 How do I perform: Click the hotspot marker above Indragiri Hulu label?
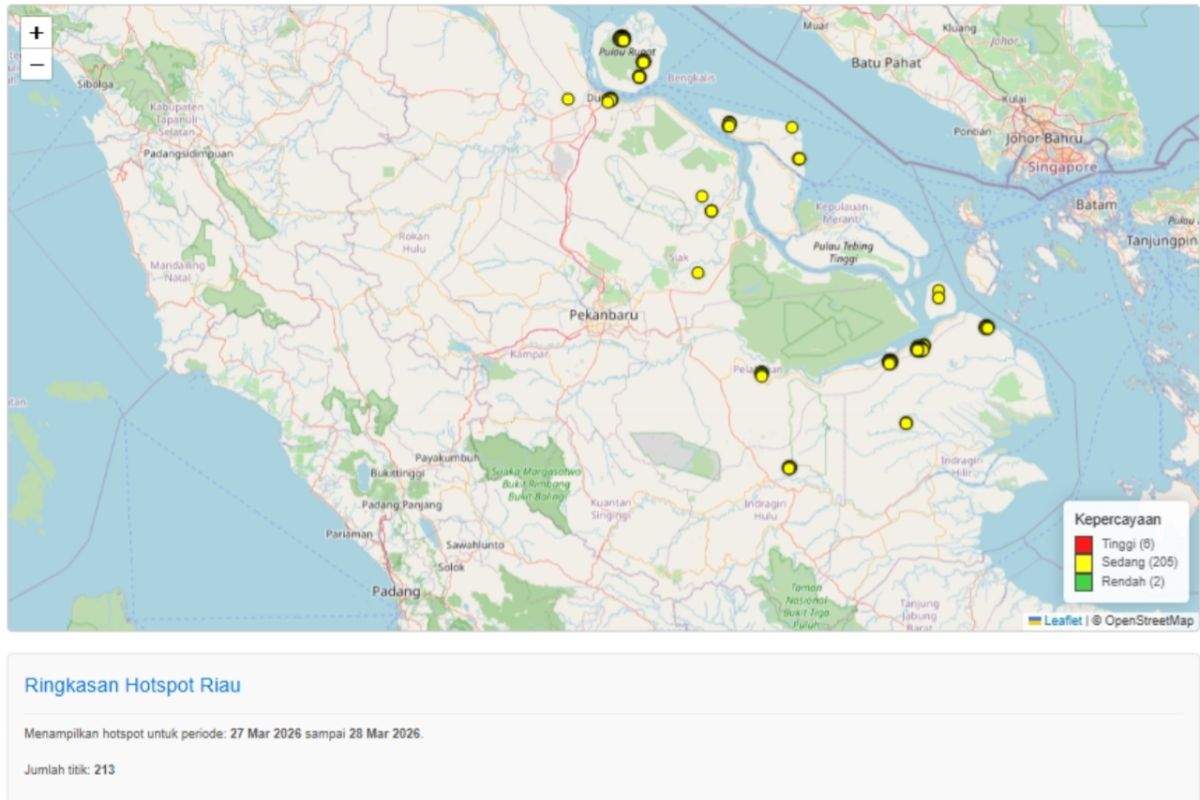tap(789, 468)
